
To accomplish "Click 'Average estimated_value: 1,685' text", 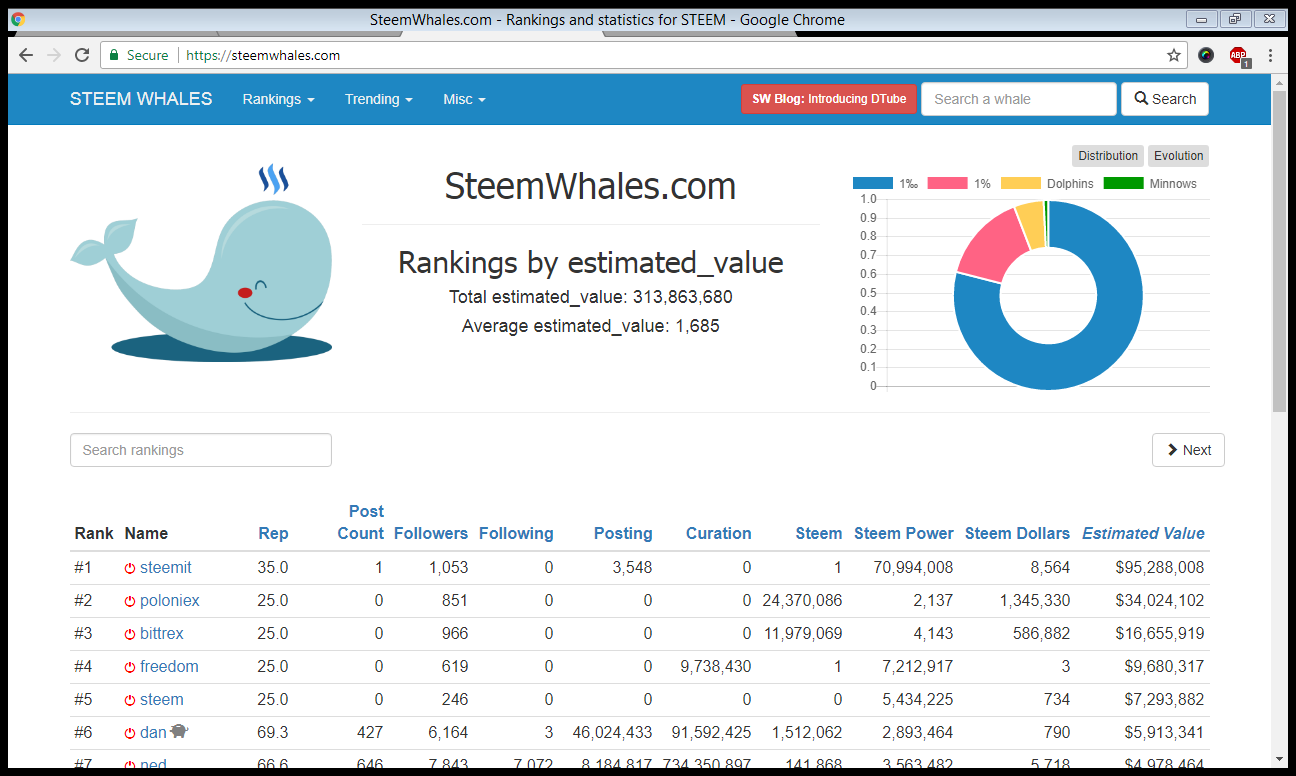I will click(591, 326).
